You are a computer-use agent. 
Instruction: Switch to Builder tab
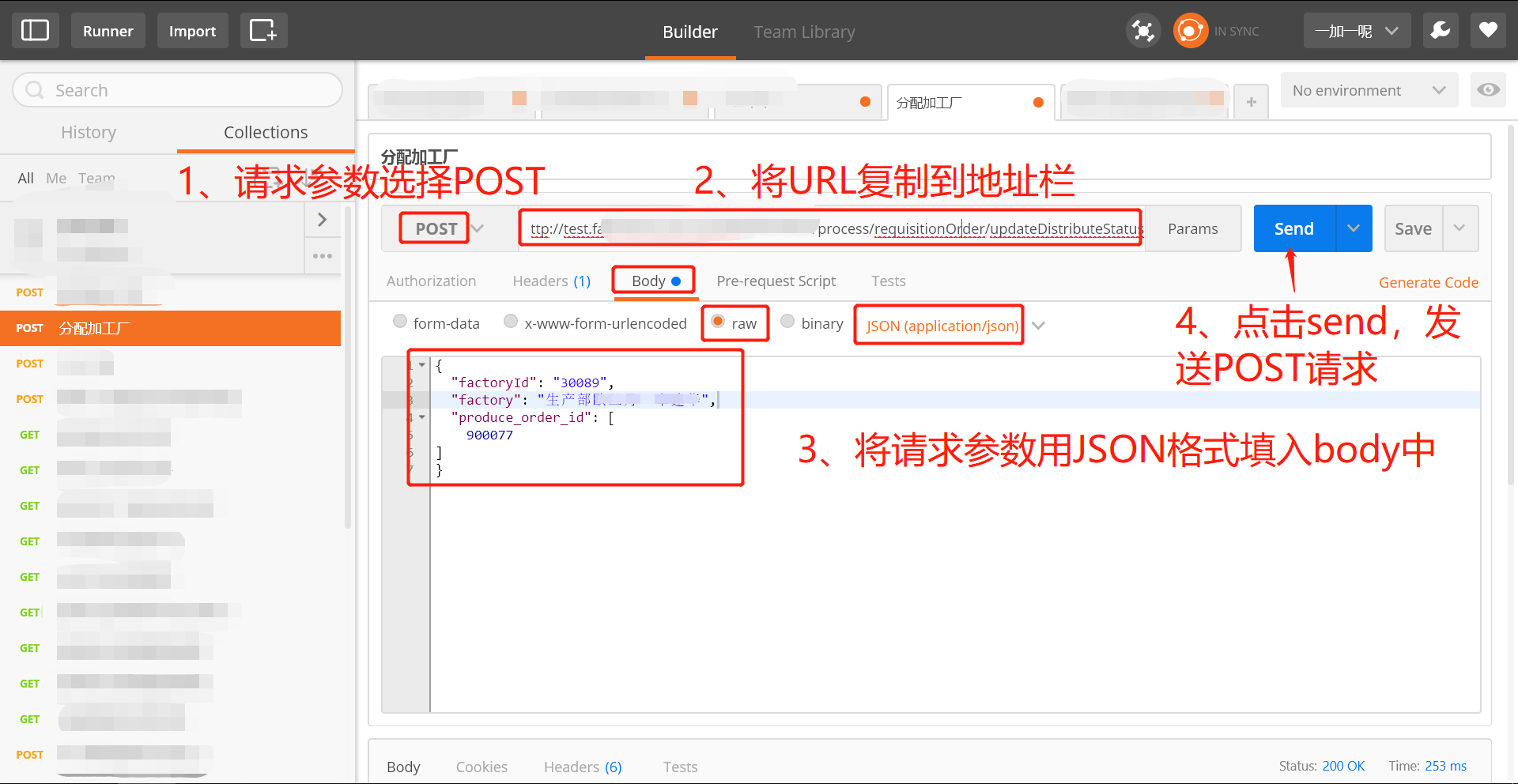click(x=690, y=32)
